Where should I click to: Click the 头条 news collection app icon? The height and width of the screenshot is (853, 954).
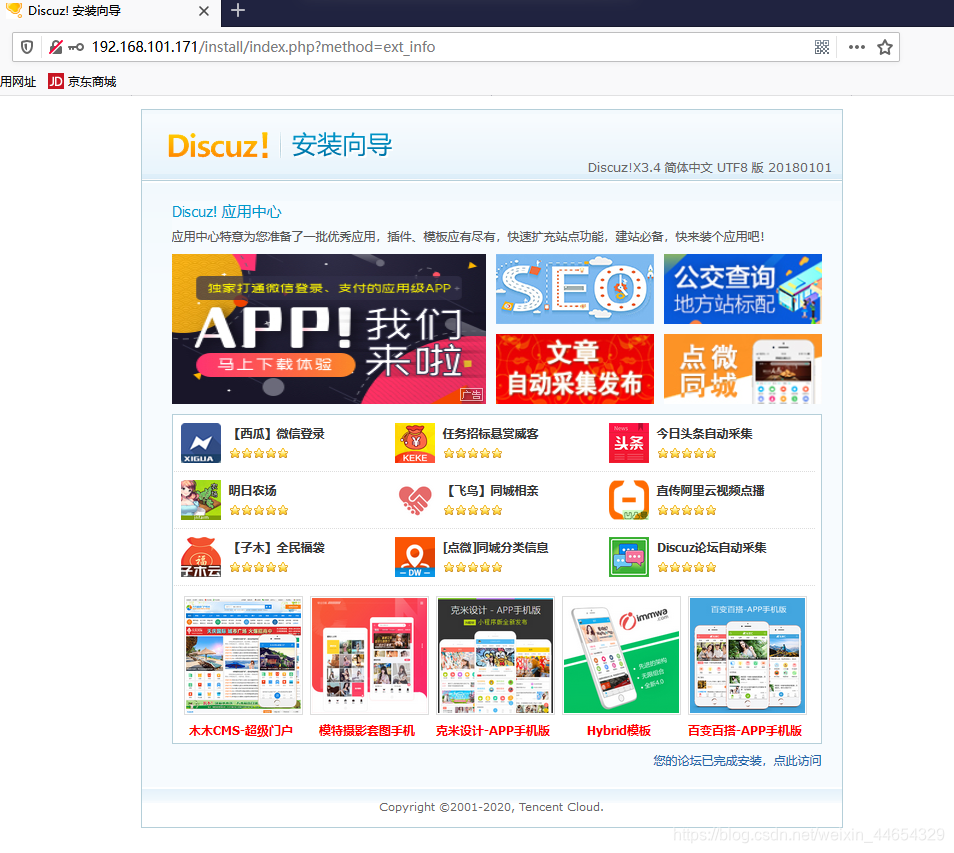coord(628,443)
